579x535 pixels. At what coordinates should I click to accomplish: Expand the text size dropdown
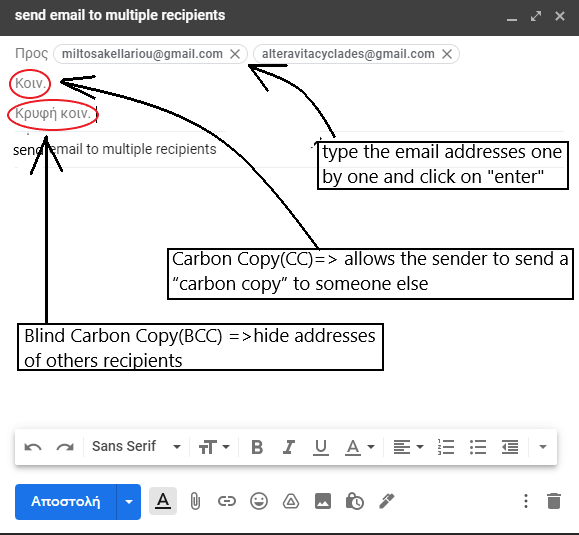214,447
